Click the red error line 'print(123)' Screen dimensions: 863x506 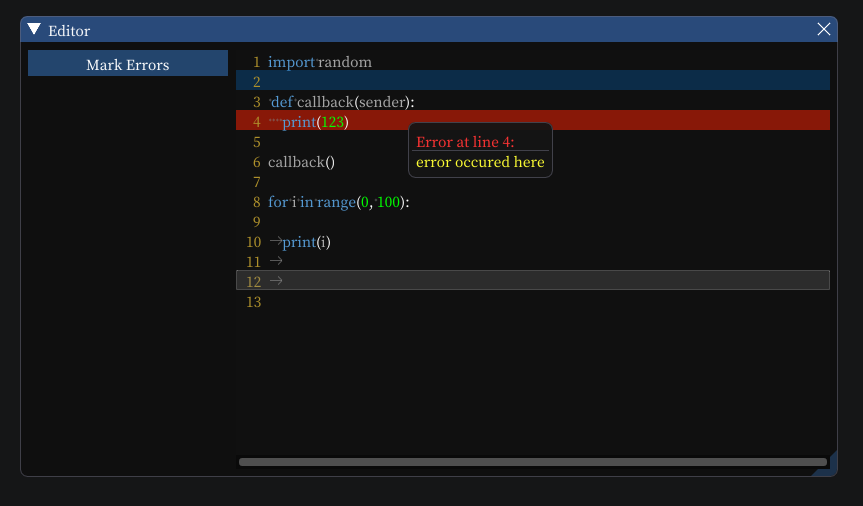[x=532, y=120]
